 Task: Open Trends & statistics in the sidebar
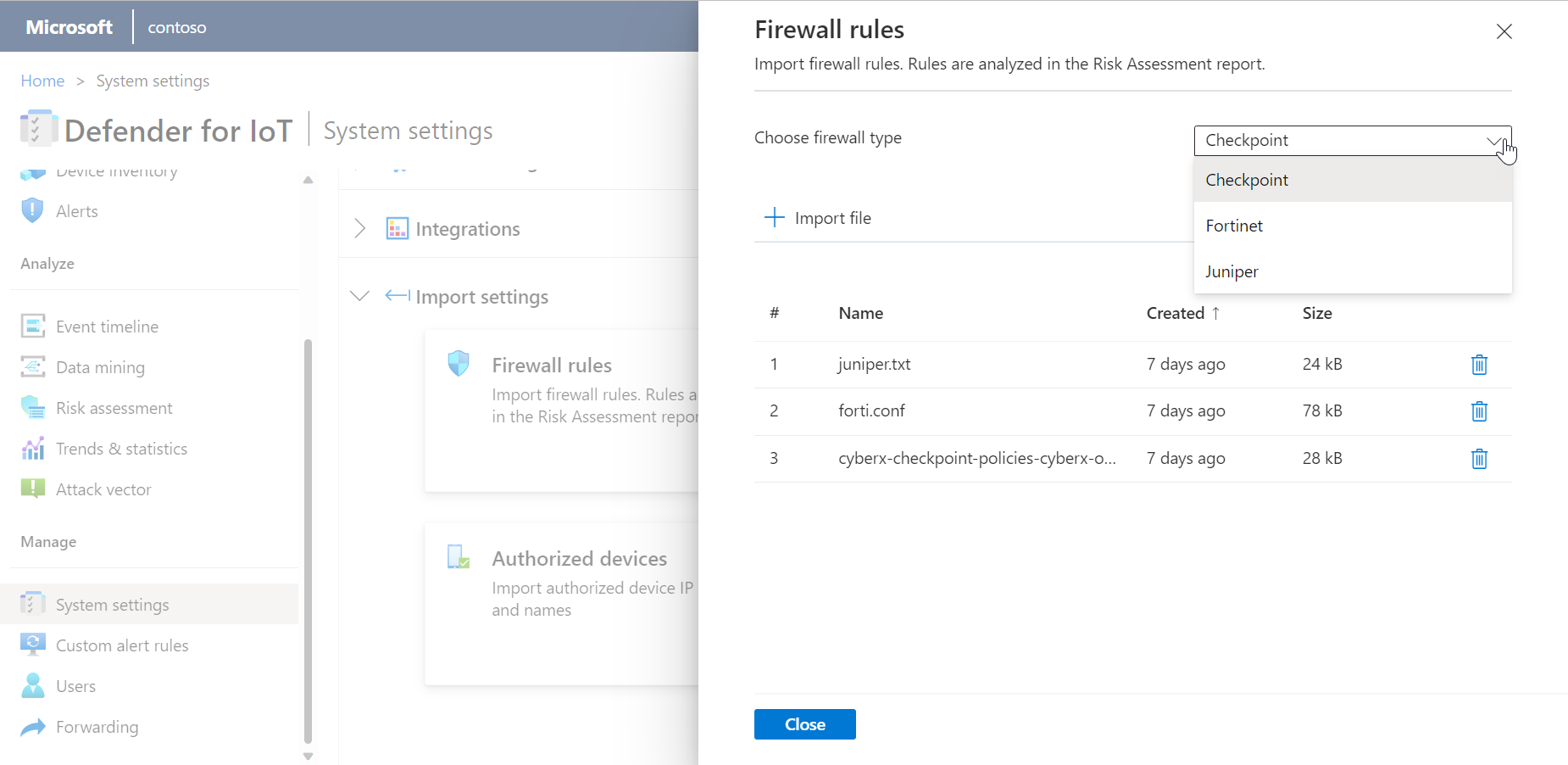click(x=121, y=449)
